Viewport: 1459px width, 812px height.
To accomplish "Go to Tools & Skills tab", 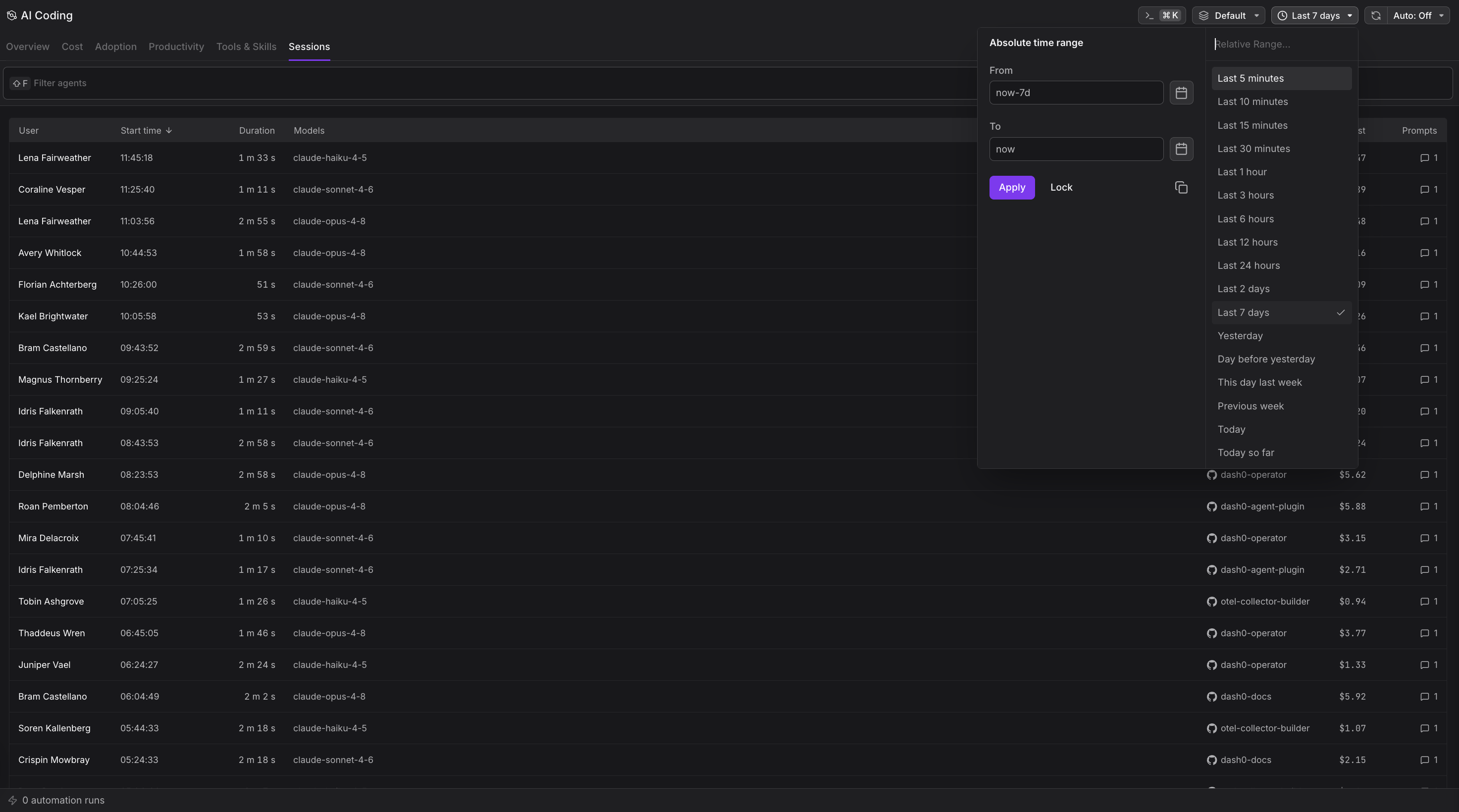I will 246,47.
